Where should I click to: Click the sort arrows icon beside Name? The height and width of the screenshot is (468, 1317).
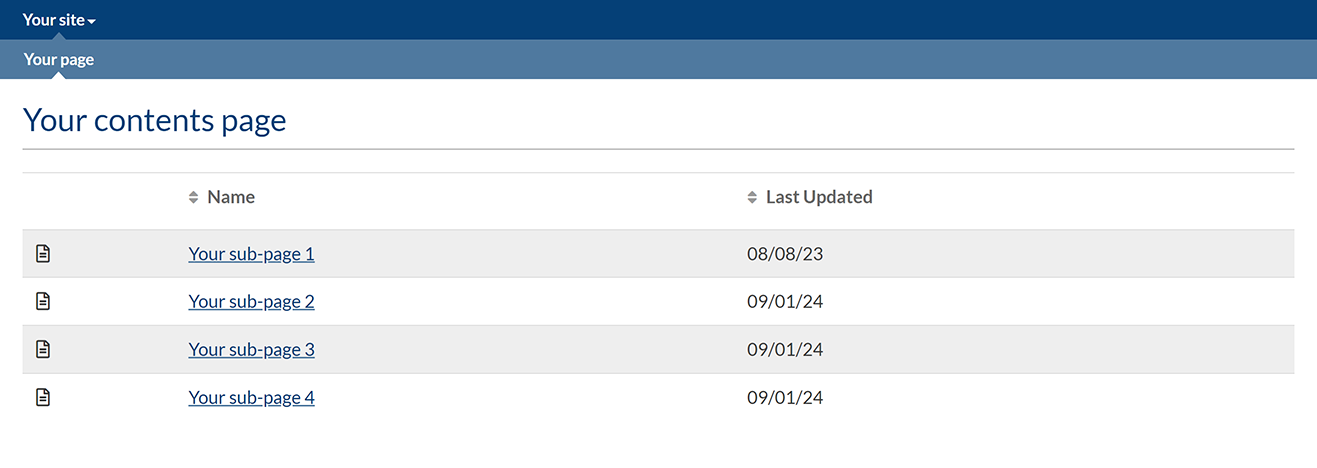pyautogui.click(x=194, y=198)
